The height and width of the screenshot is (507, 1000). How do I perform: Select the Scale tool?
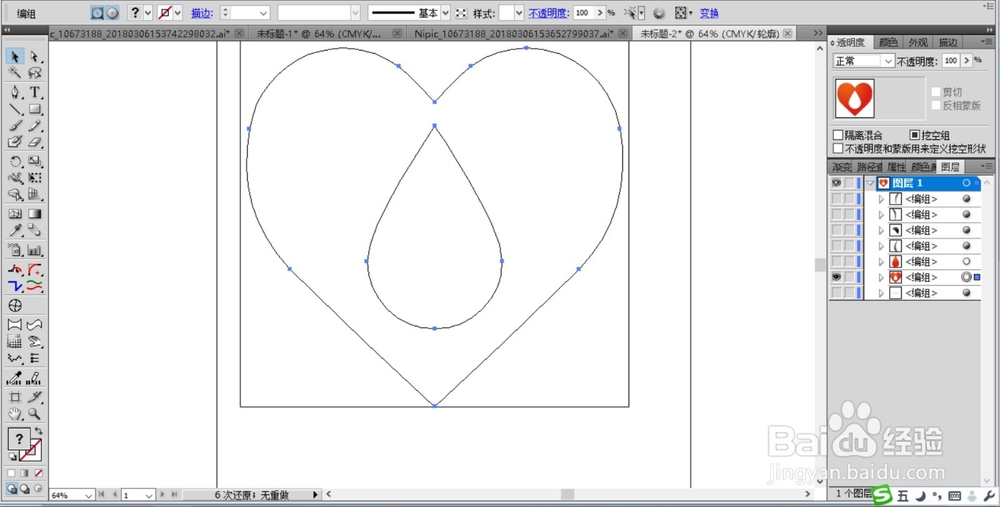[x=34, y=161]
